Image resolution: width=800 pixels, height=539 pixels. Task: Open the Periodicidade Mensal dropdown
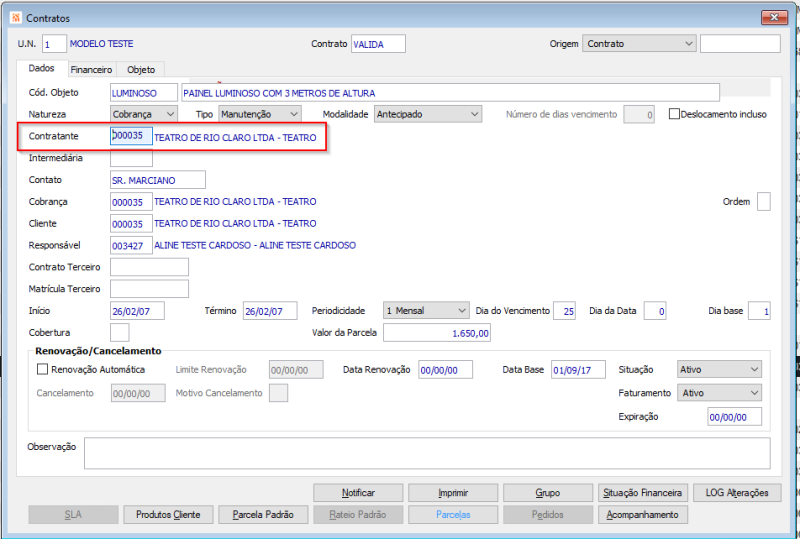pyautogui.click(x=426, y=310)
